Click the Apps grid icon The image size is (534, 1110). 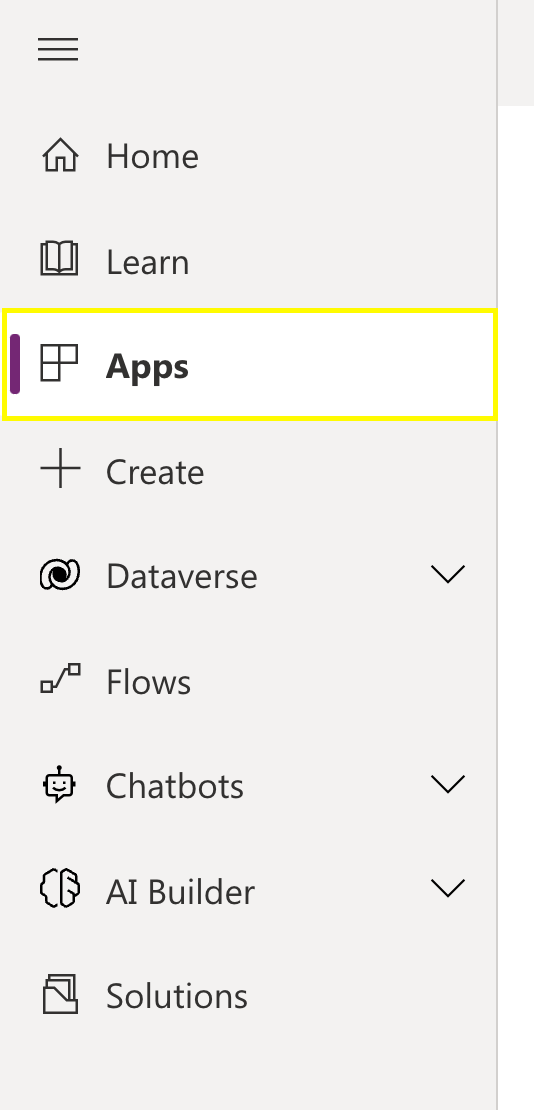[x=59, y=362]
